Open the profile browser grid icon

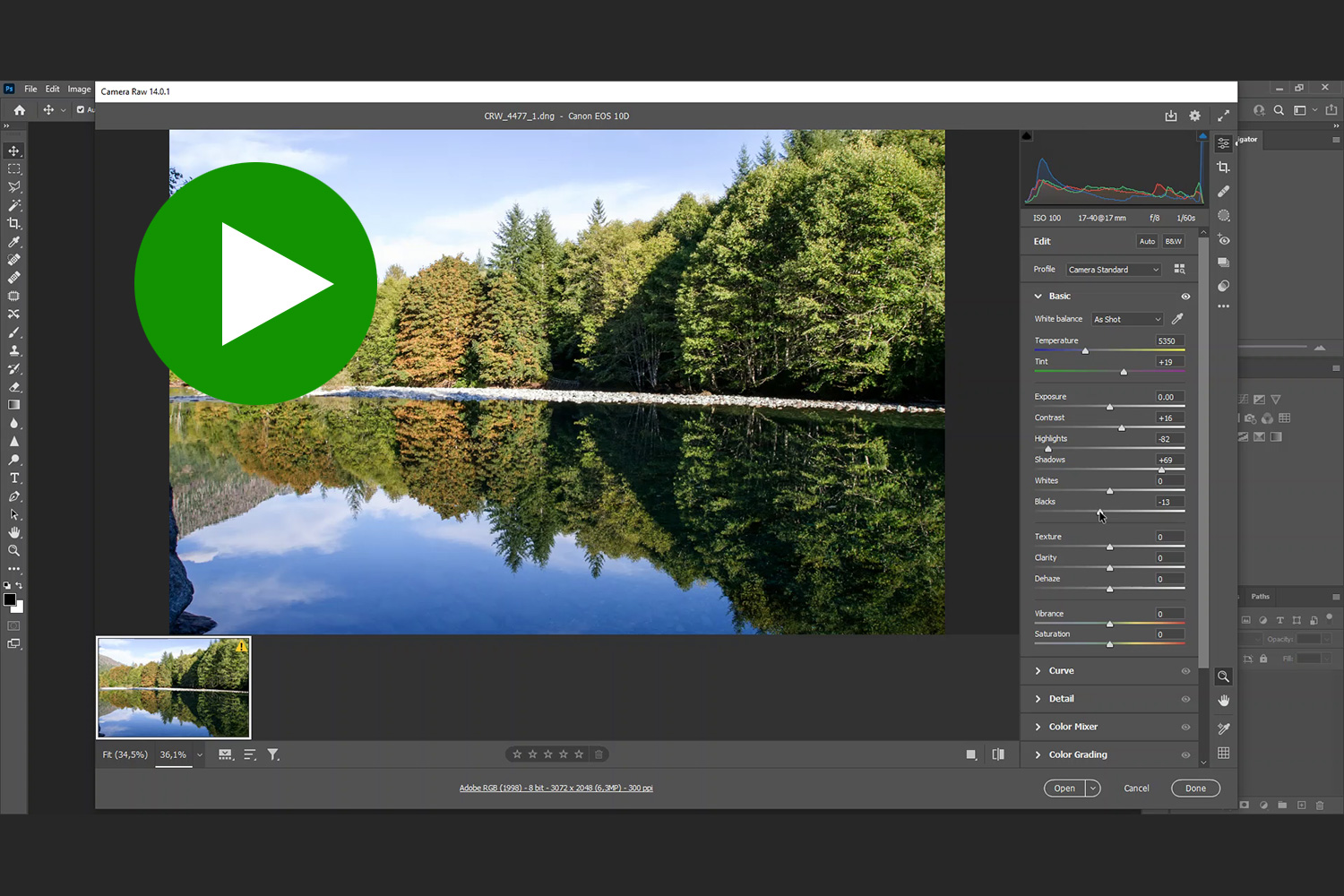pos(1179,269)
